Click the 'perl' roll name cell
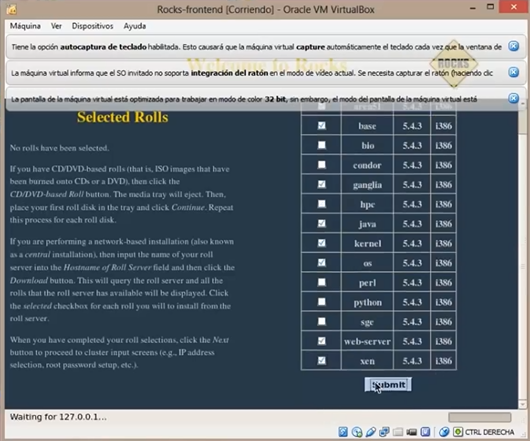The image size is (530, 441). [367, 283]
